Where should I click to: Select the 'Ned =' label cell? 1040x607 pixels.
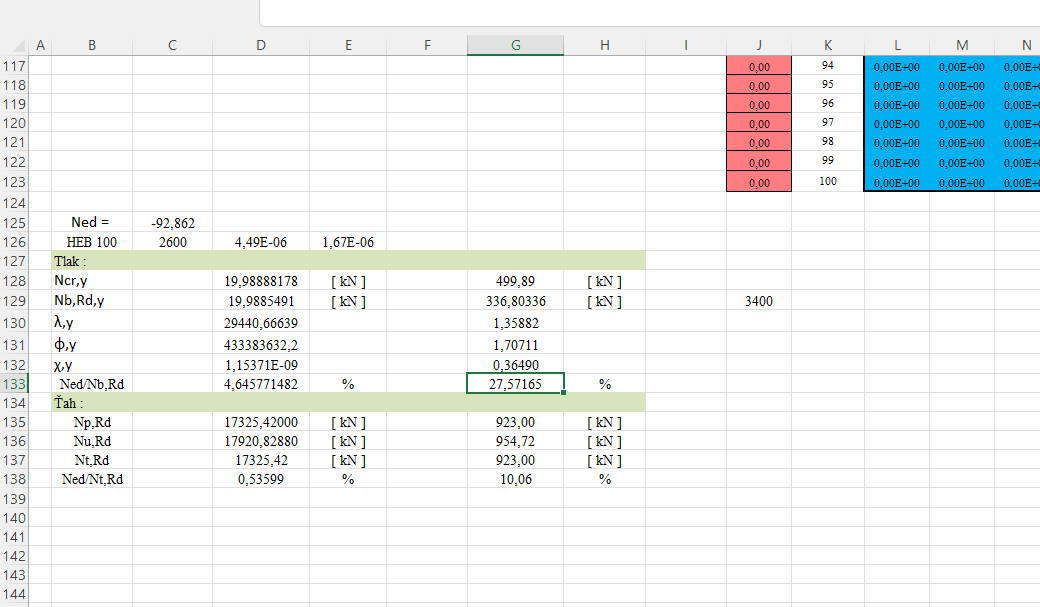[92, 223]
